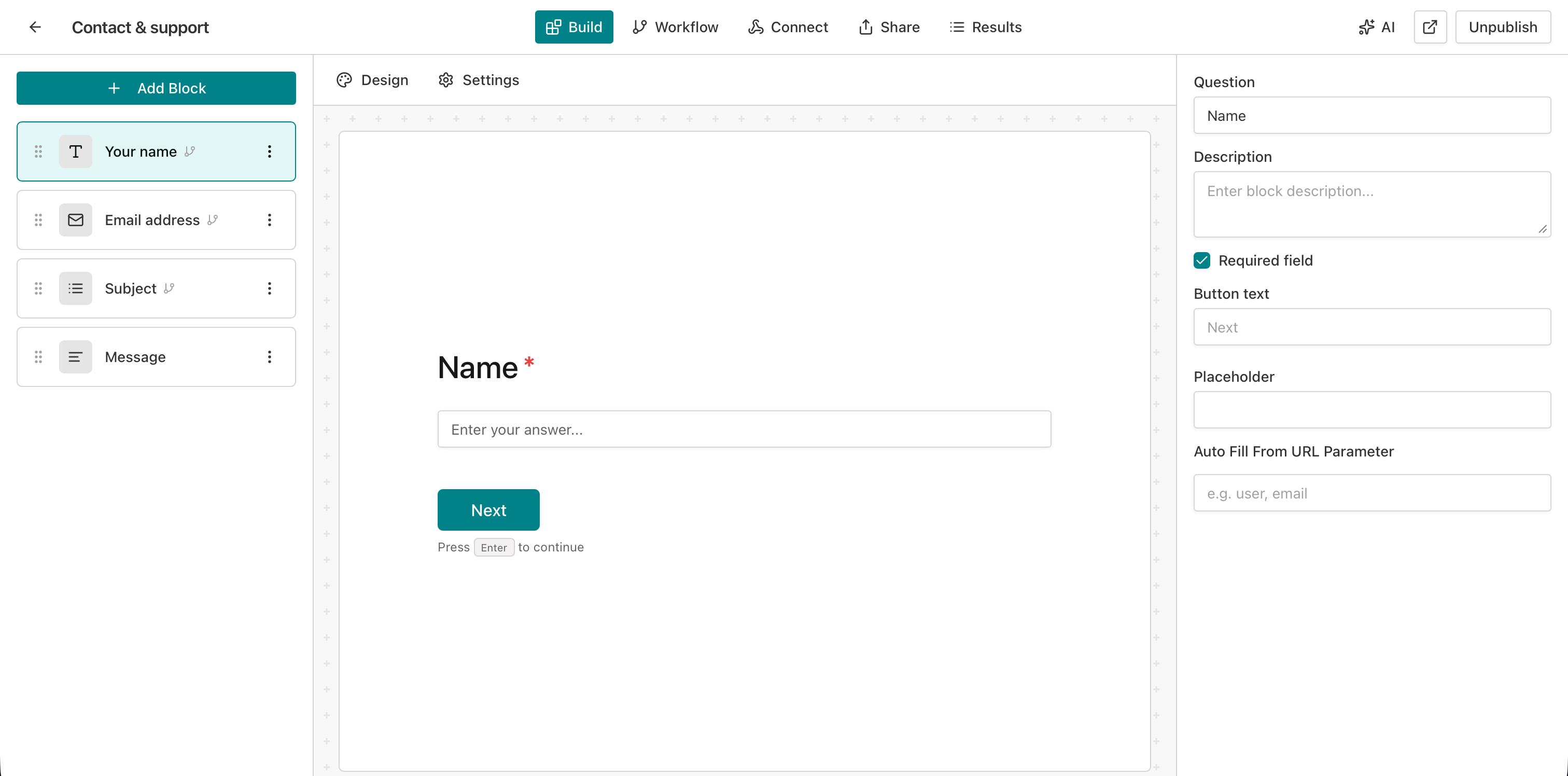Click the message block icon beside Message
Viewport: 1568px width, 776px height.
pos(76,357)
